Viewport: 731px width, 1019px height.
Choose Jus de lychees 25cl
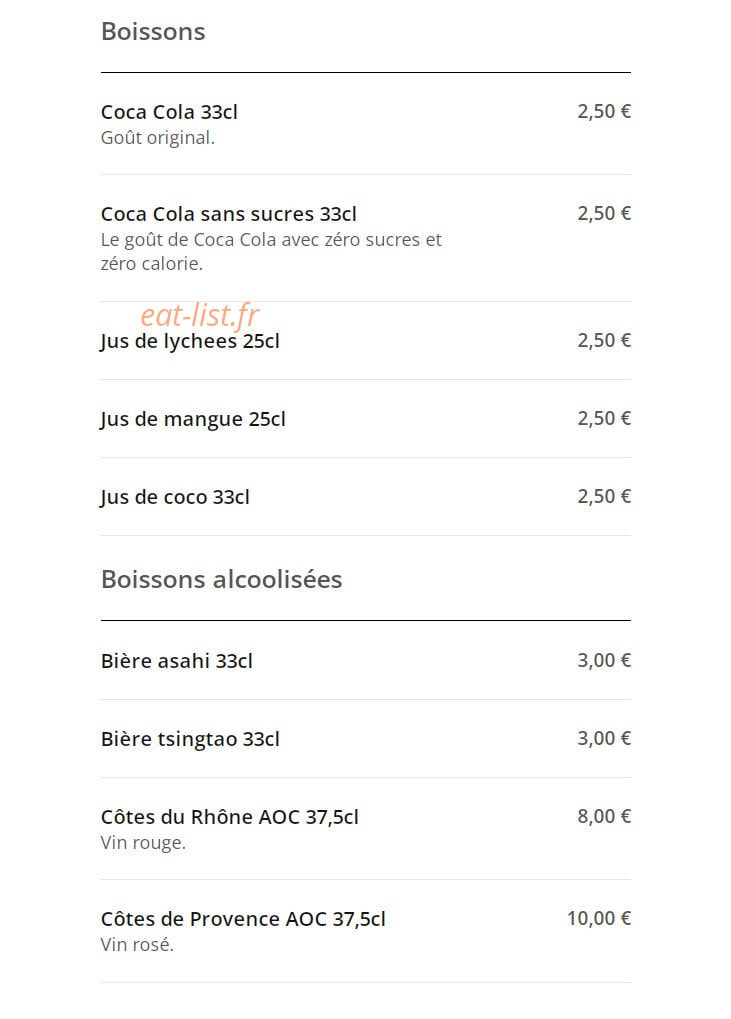pos(365,341)
